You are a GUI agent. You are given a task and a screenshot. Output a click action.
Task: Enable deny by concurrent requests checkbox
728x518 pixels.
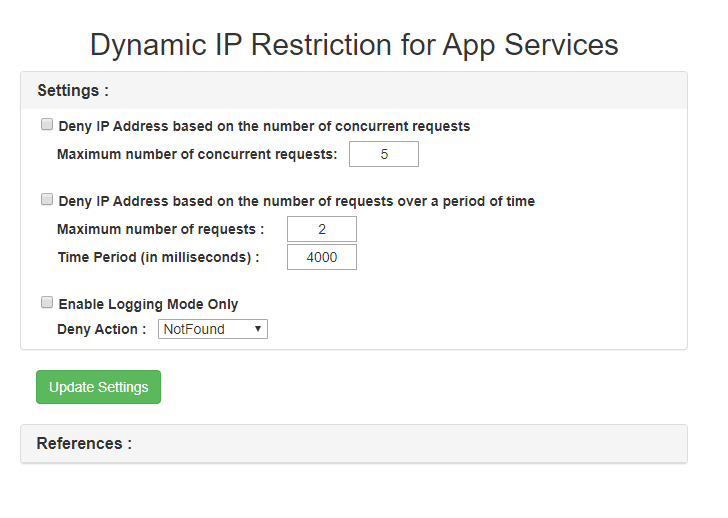coord(46,125)
